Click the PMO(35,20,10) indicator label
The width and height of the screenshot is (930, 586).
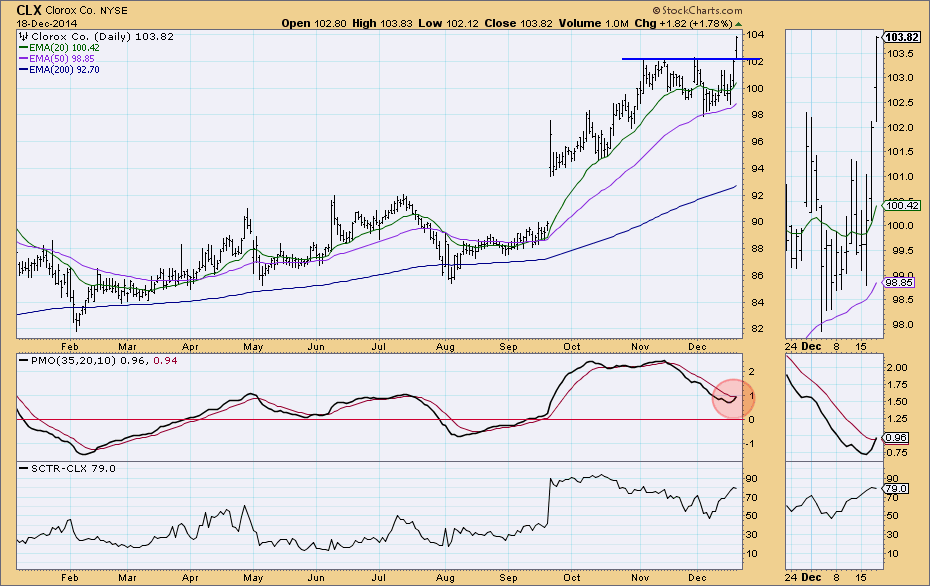(x=74, y=361)
